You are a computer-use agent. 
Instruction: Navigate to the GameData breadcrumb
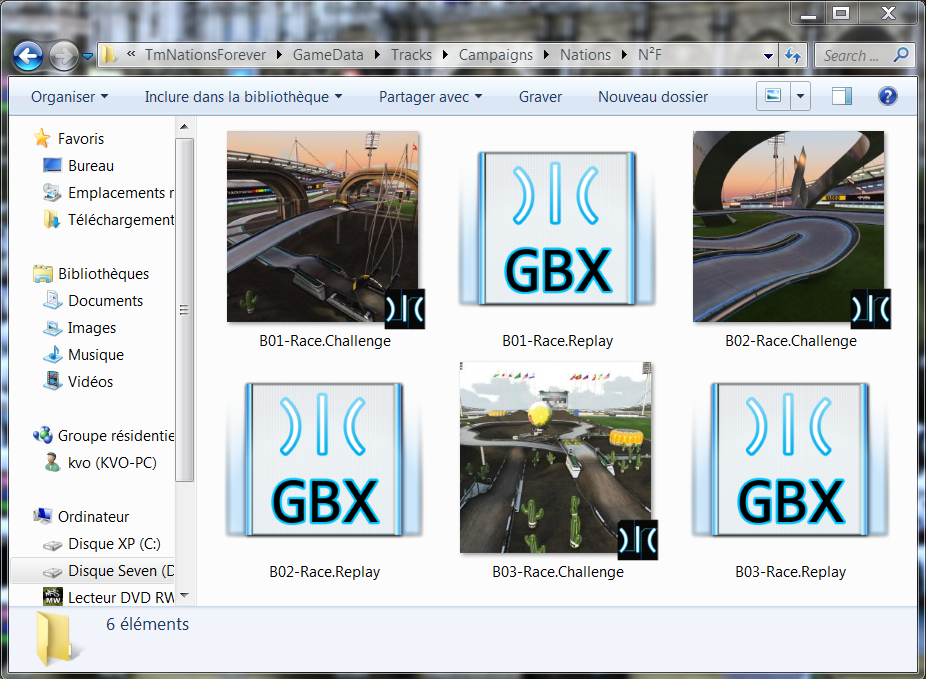[328, 55]
